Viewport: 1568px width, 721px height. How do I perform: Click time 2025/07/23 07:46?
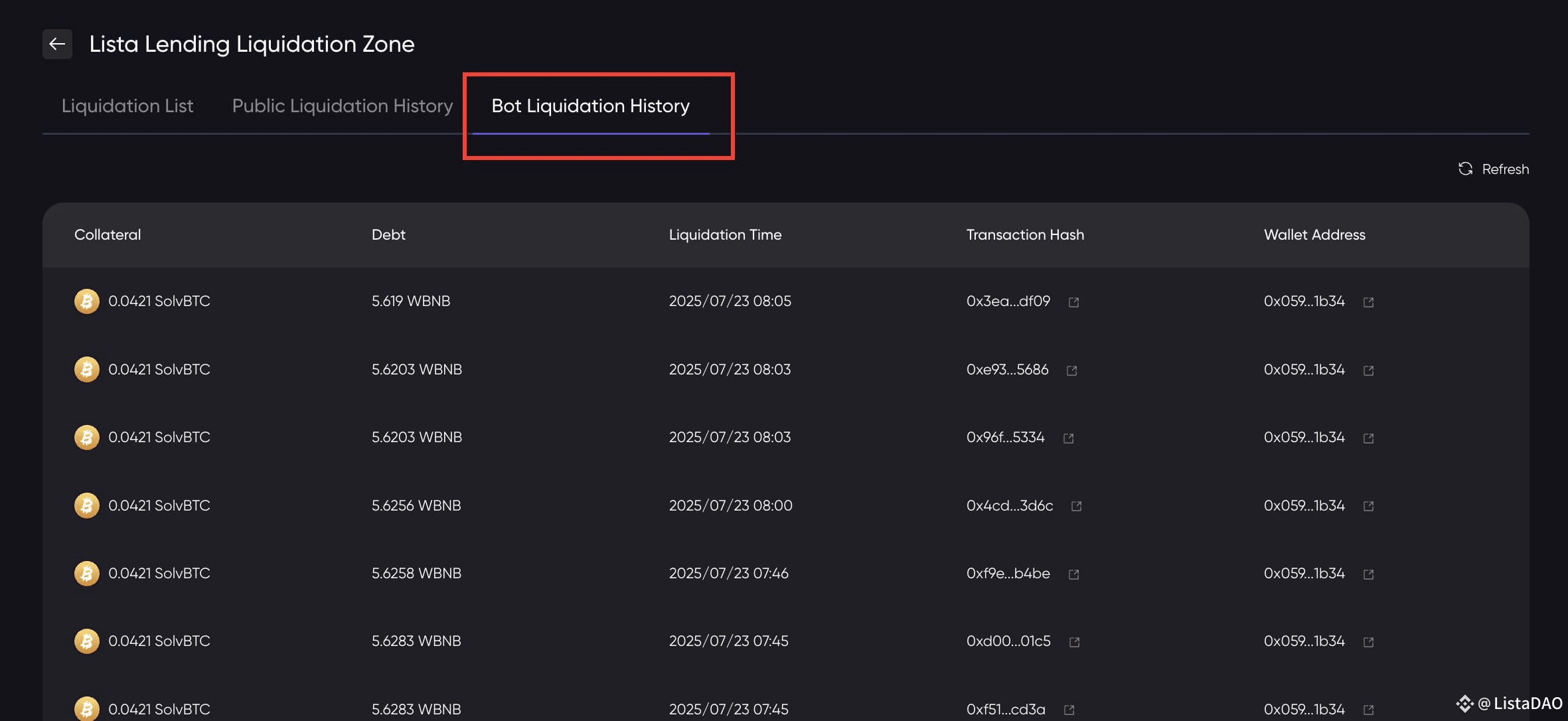click(729, 573)
